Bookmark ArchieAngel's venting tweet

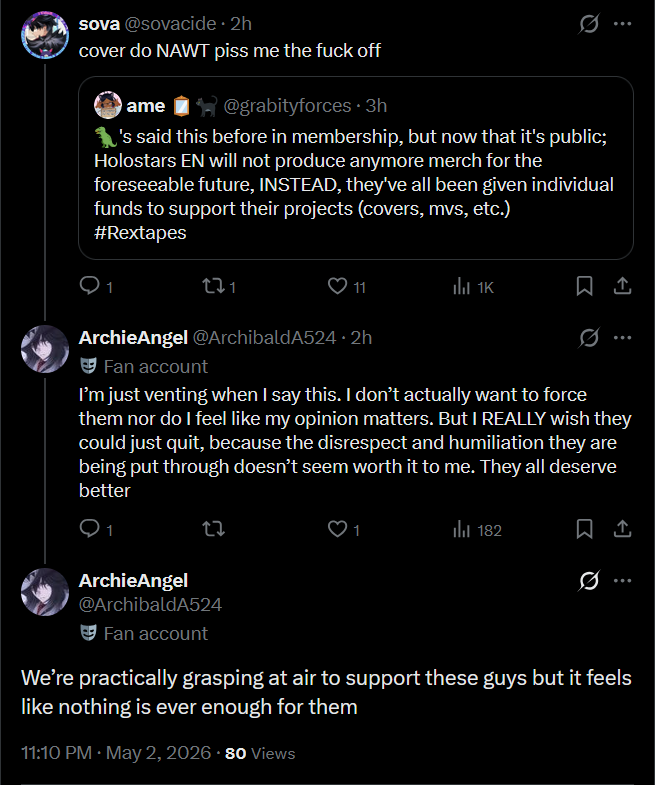pos(584,529)
